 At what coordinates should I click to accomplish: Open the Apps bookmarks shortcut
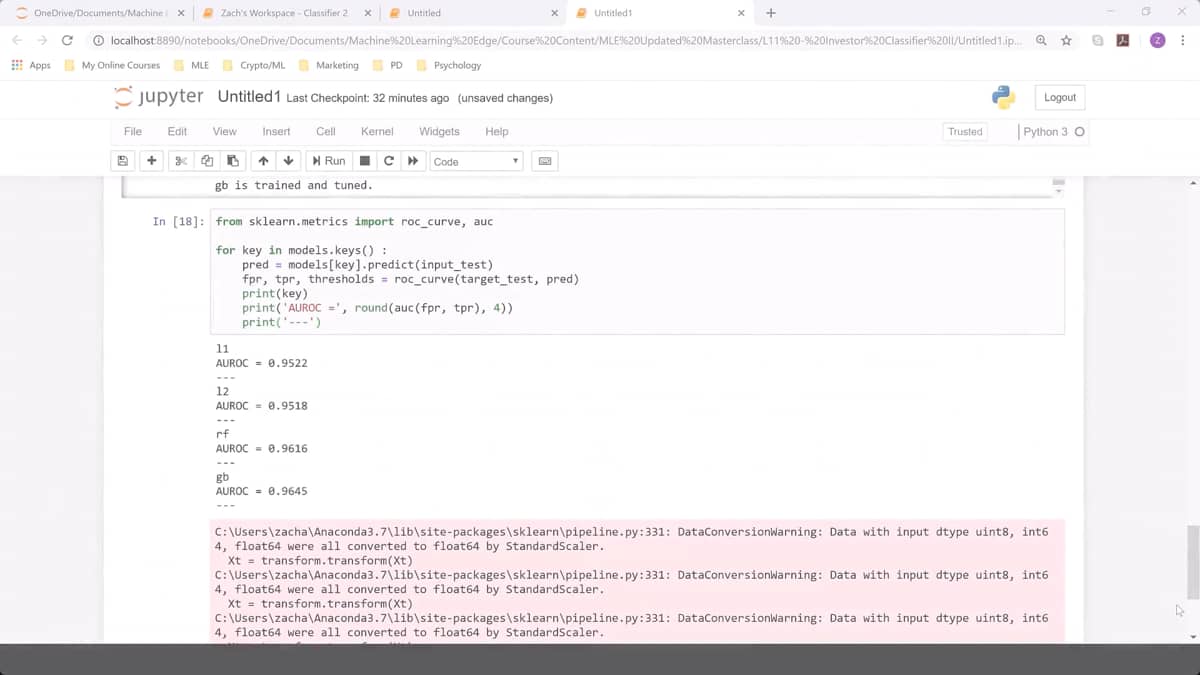tap(31, 65)
